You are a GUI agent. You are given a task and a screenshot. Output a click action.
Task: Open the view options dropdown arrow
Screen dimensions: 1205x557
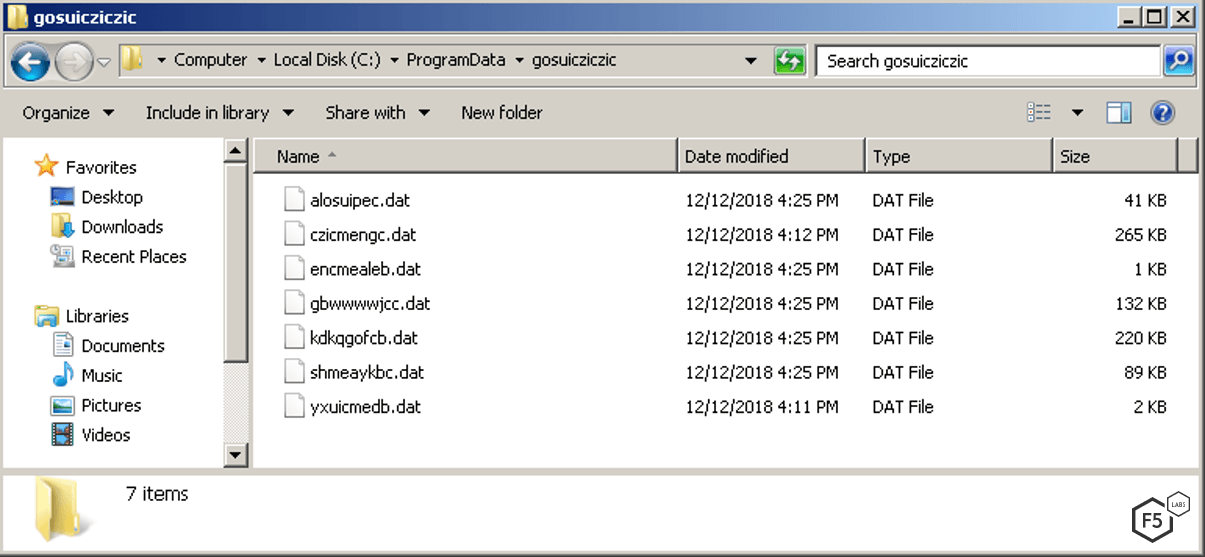point(1077,113)
